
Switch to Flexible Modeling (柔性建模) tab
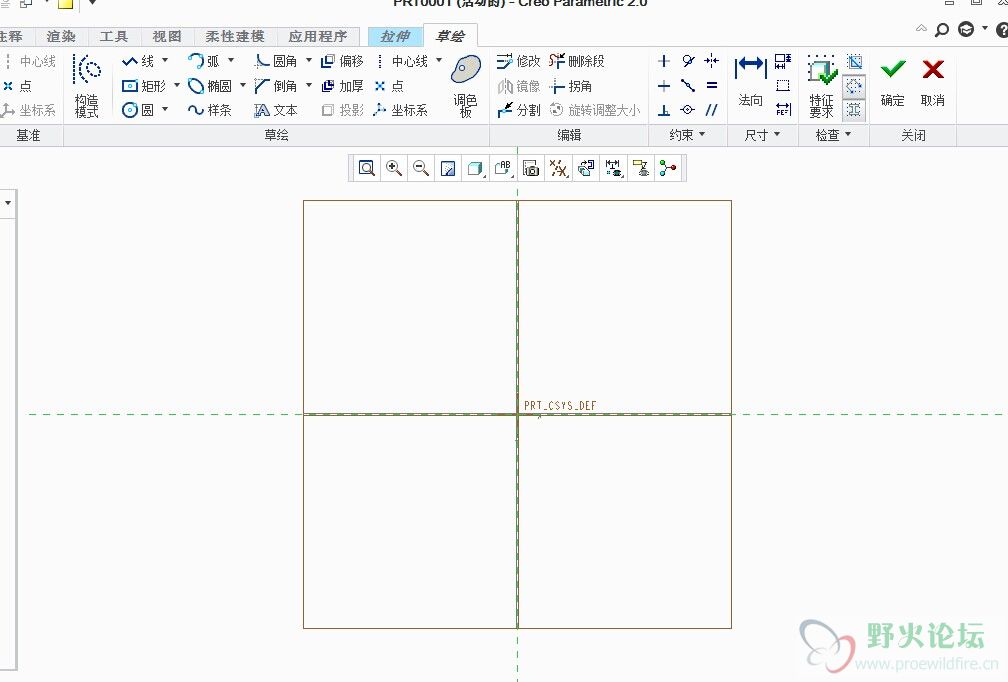tap(235, 37)
